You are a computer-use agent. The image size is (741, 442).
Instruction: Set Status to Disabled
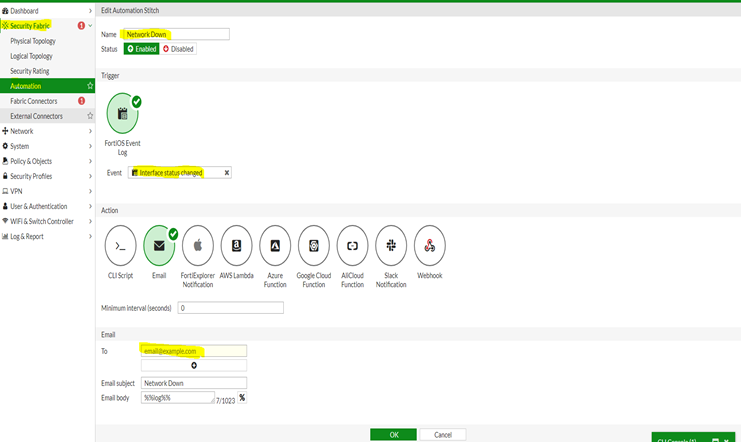click(x=178, y=49)
